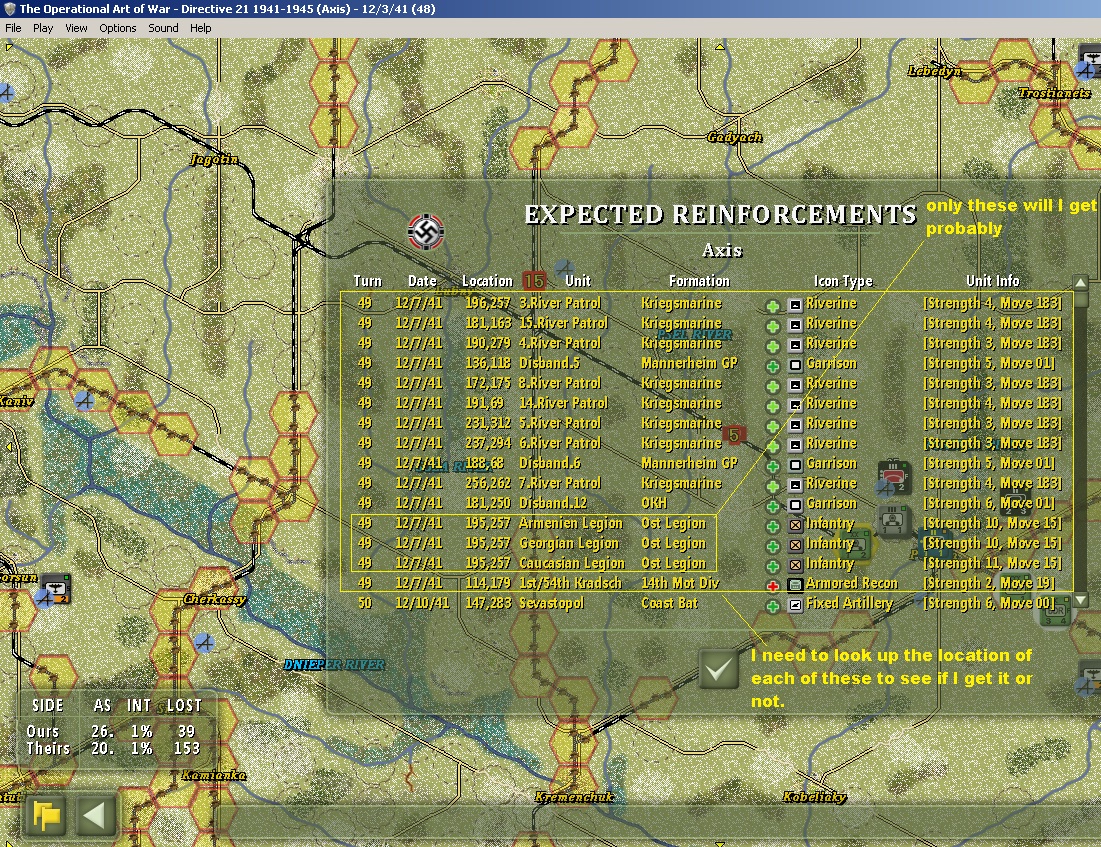Click green plus for Disband.6
The image size is (1101, 847).
pos(772,466)
